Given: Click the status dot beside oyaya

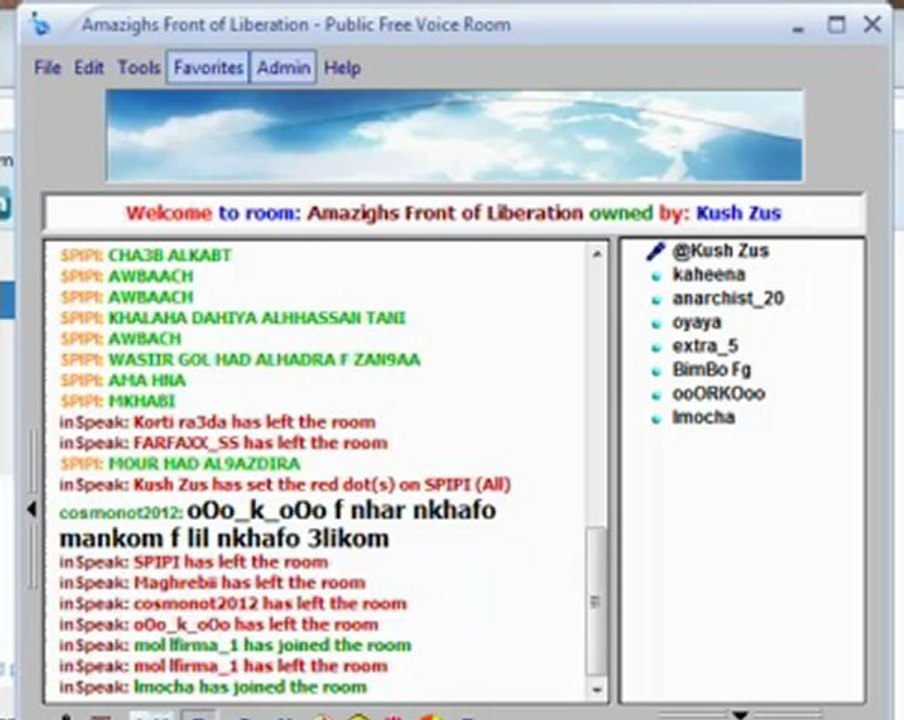Looking at the screenshot, I should 656,324.
